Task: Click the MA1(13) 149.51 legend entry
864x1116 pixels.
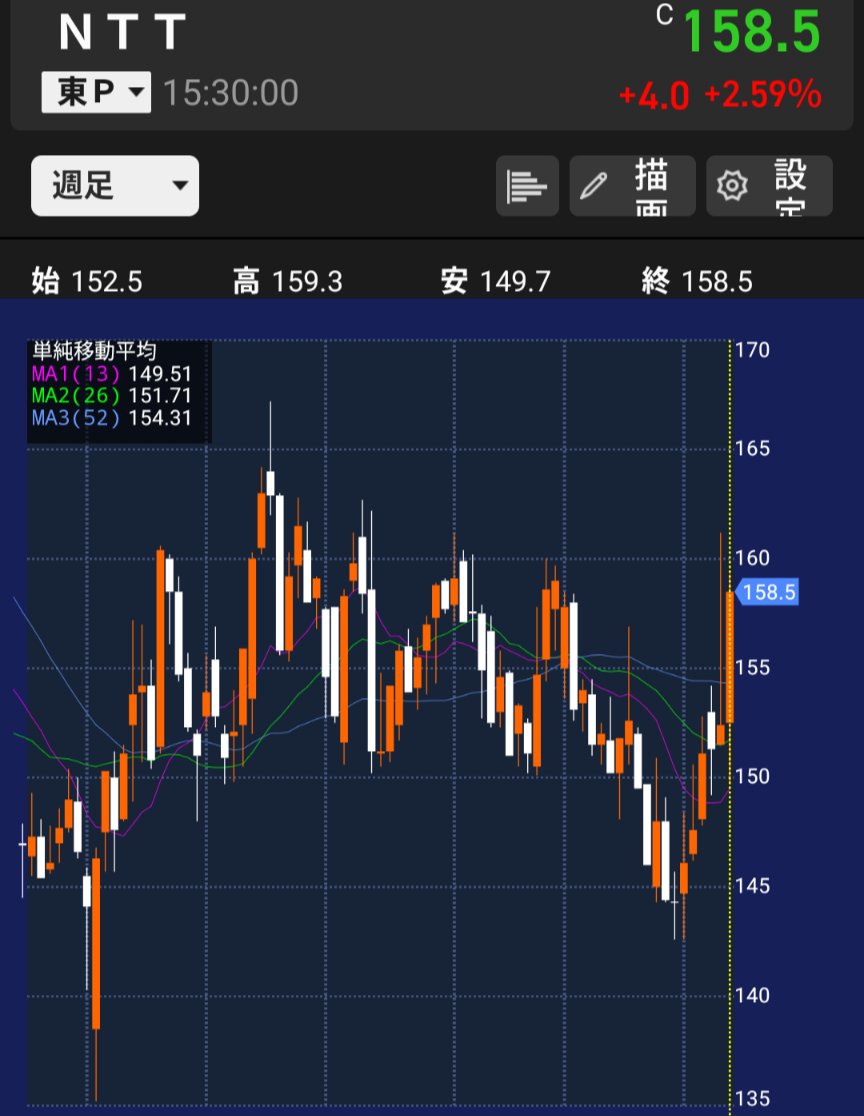Action: coord(112,374)
